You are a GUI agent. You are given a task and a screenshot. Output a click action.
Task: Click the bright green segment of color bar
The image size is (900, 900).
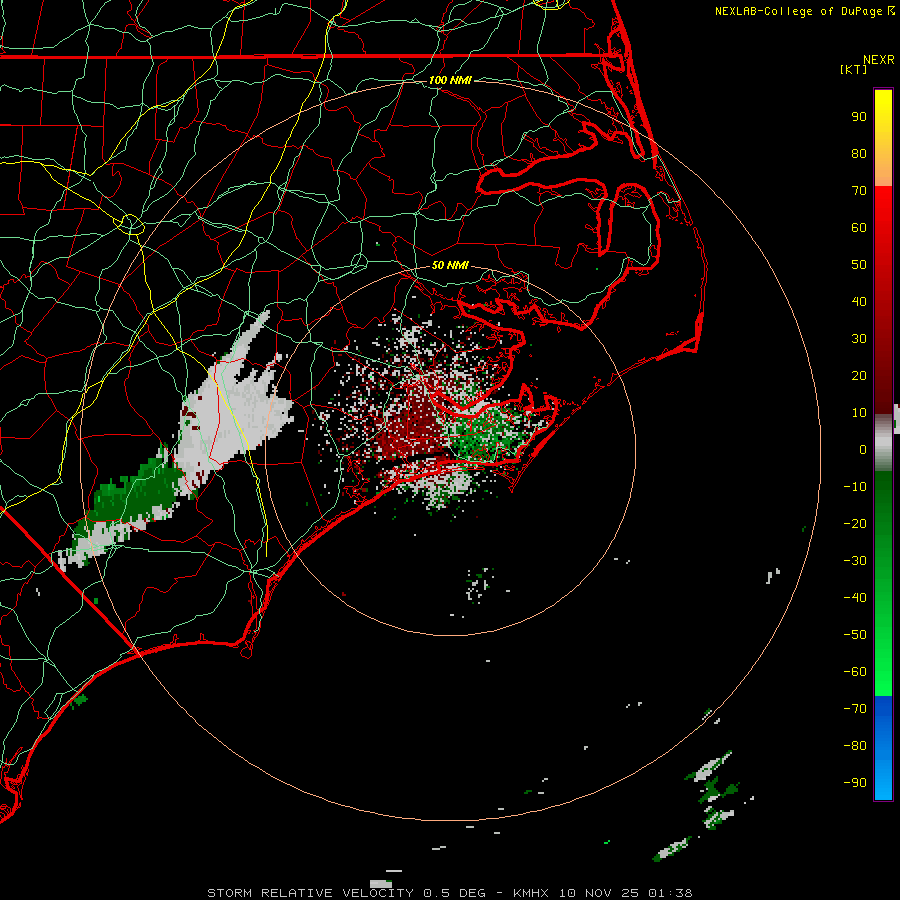click(x=883, y=583)
